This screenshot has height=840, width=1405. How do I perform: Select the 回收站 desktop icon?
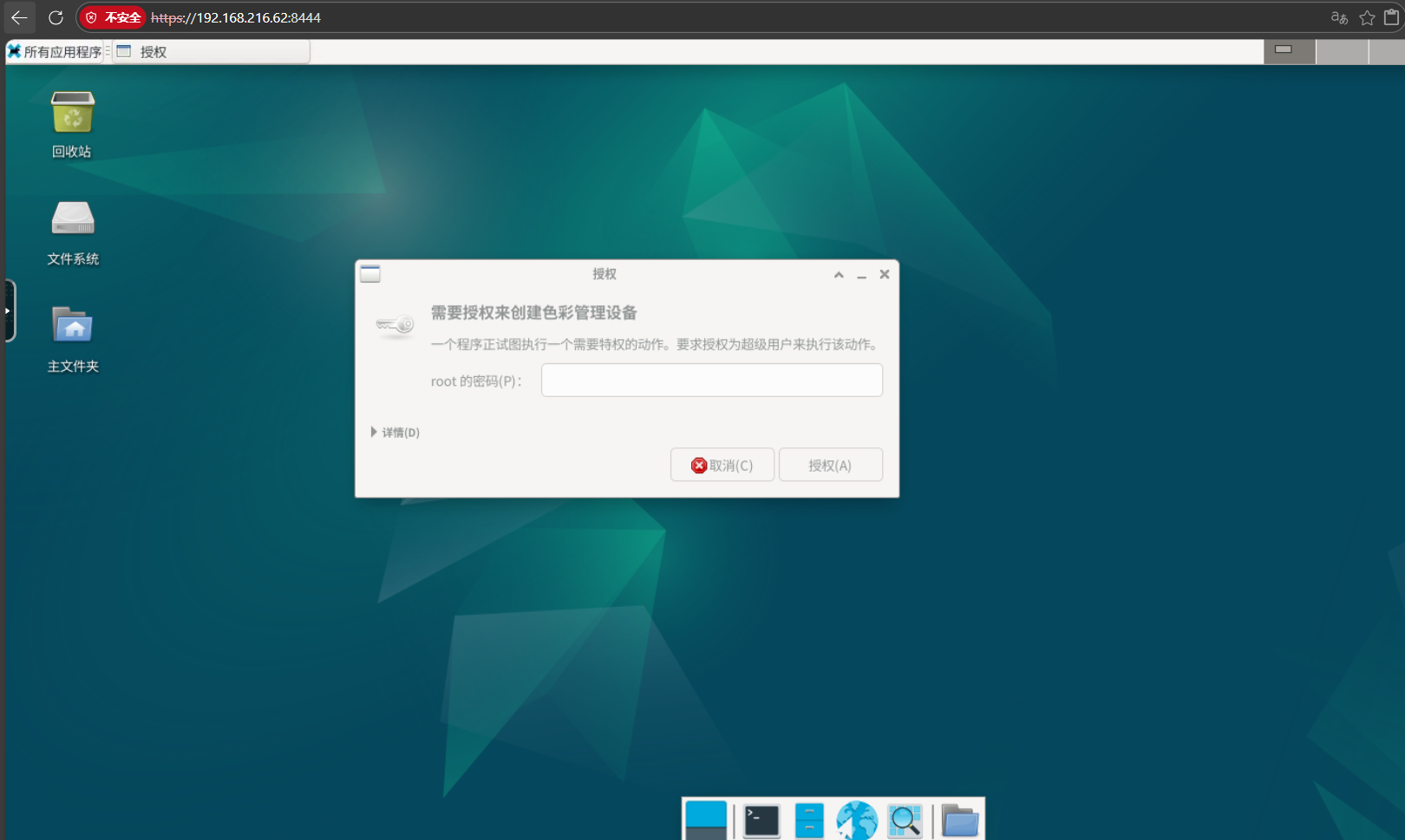pos(72,125)
